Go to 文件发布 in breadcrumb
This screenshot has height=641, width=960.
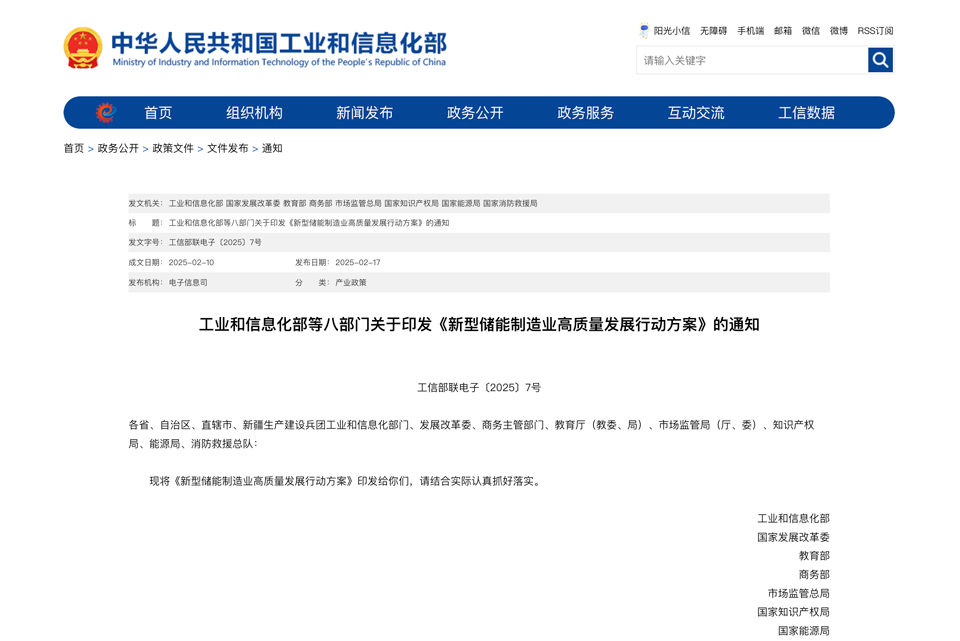(228, 148)
